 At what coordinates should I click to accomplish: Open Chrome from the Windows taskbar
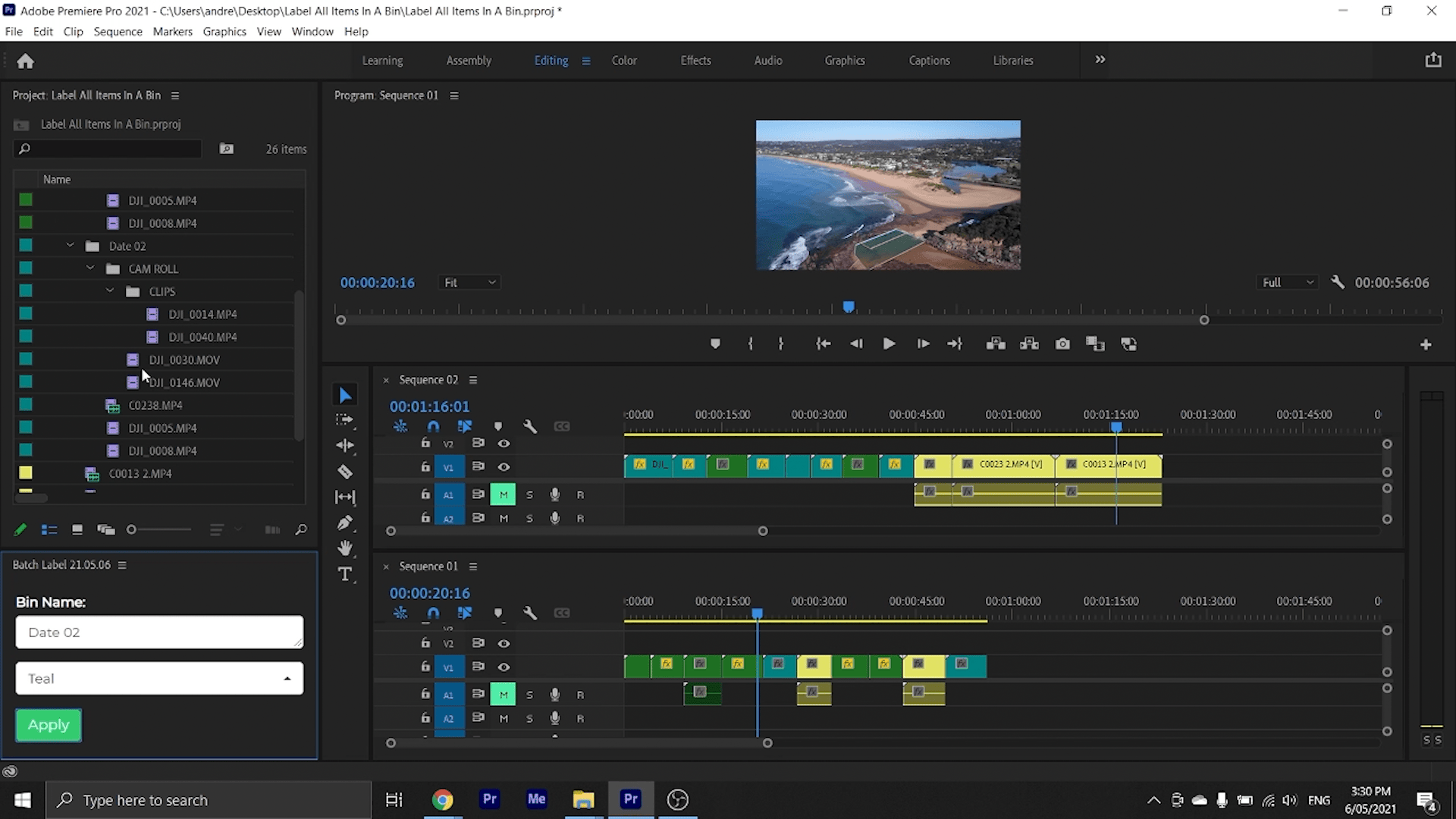[442, 799]
